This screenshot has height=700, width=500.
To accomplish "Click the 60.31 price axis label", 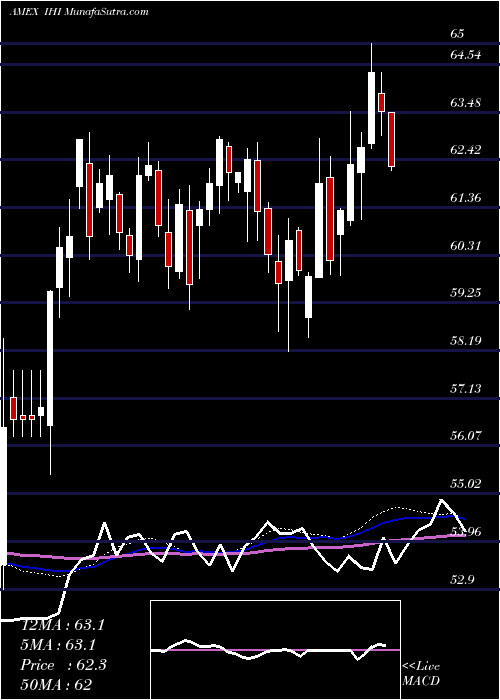I will 466,245.
